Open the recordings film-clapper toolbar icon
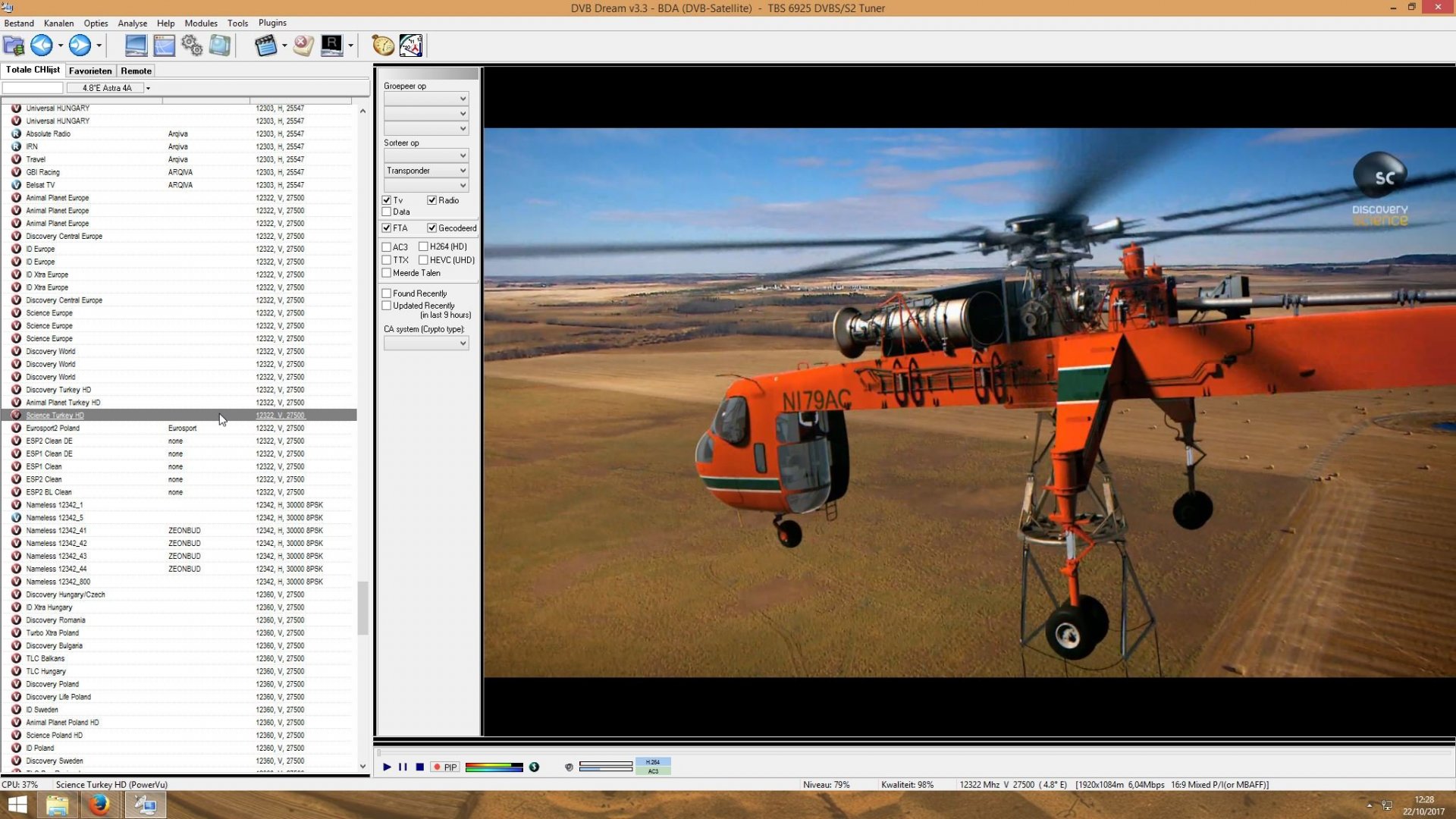Screen dimensions: 1456x819 [x=266, y=45]
